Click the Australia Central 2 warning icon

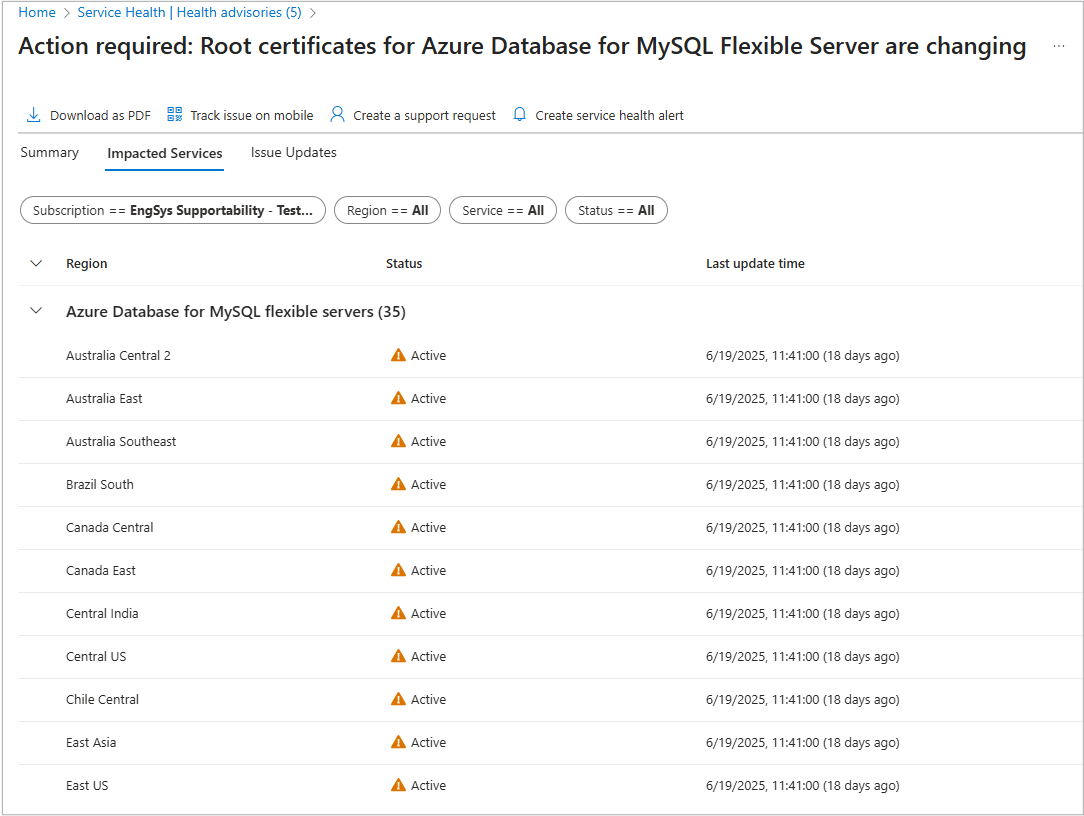point(398,355)
